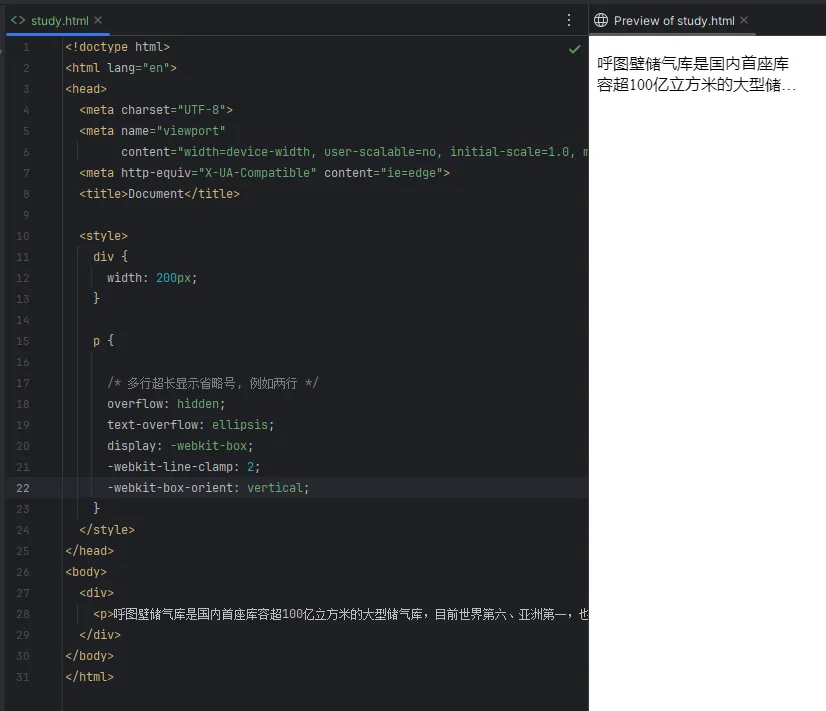826x711 pixels.
Task: Place cursor on the -webkit-line-clamp line
Action: [183, 467]
